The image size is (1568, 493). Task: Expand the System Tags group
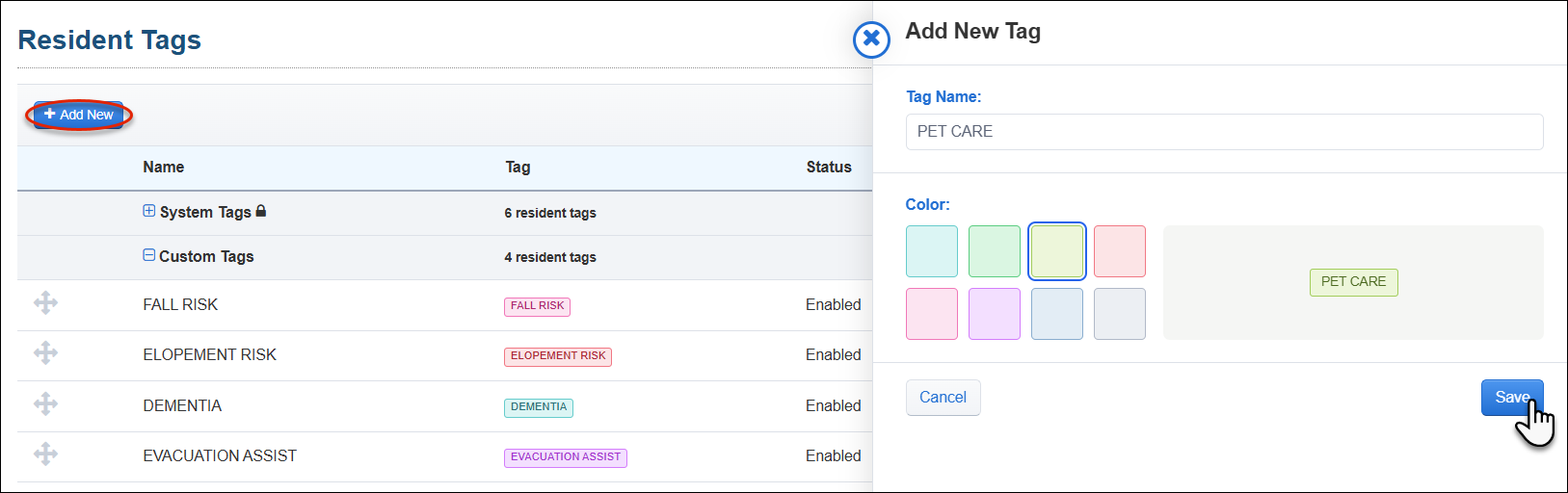click(x=148, y=211)
